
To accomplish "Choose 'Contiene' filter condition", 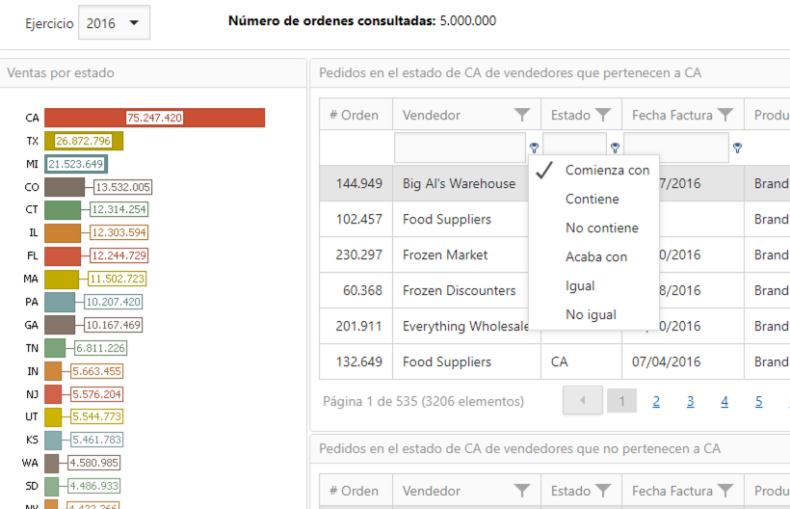I will 592,199.
